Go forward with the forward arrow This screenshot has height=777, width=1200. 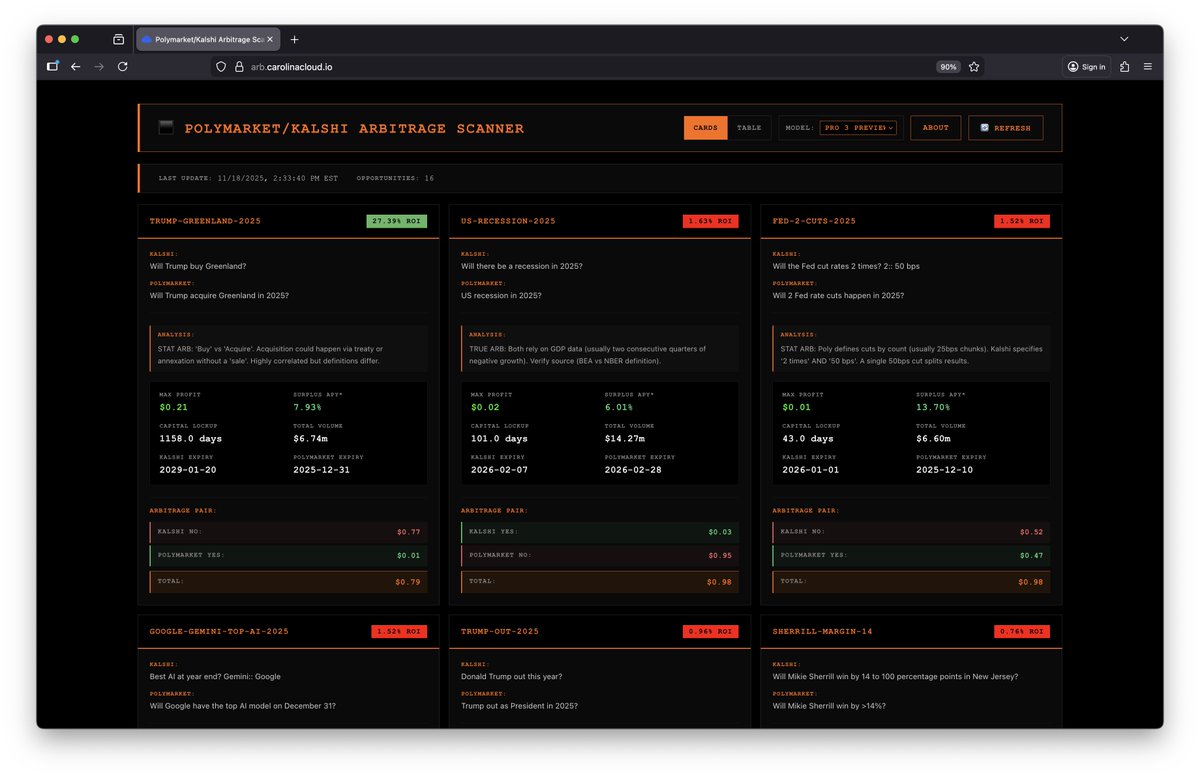coord(99,66)
